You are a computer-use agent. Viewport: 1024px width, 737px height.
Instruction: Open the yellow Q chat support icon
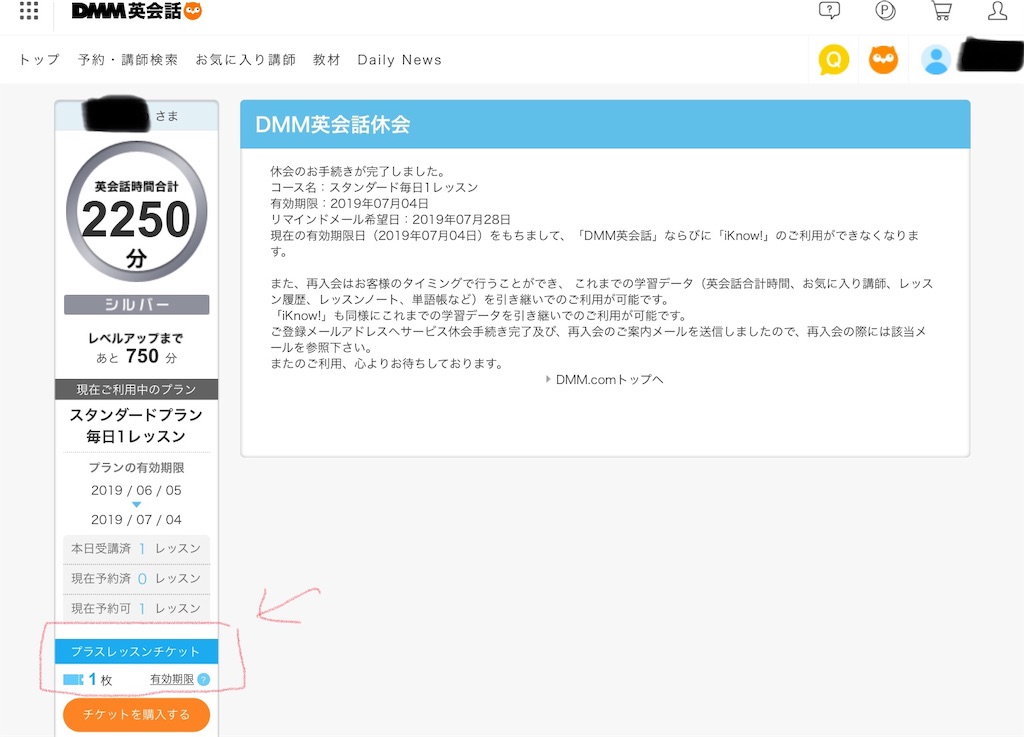pyautogui.click(x=833, y=59)
